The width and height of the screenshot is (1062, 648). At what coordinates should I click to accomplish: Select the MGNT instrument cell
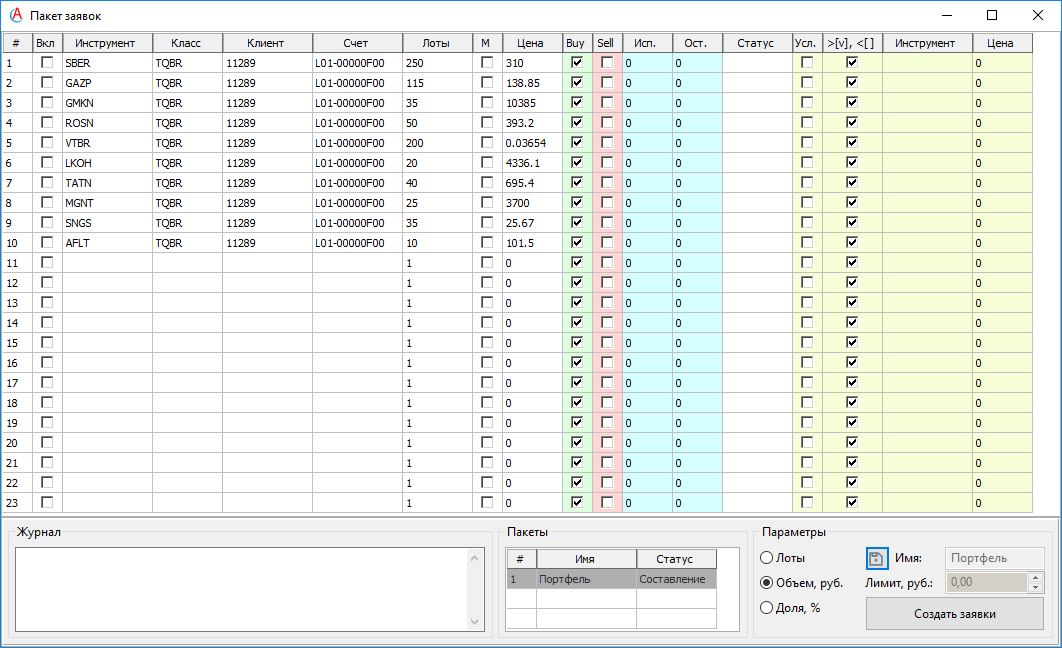pyautogui.click(x=107, y=202)
